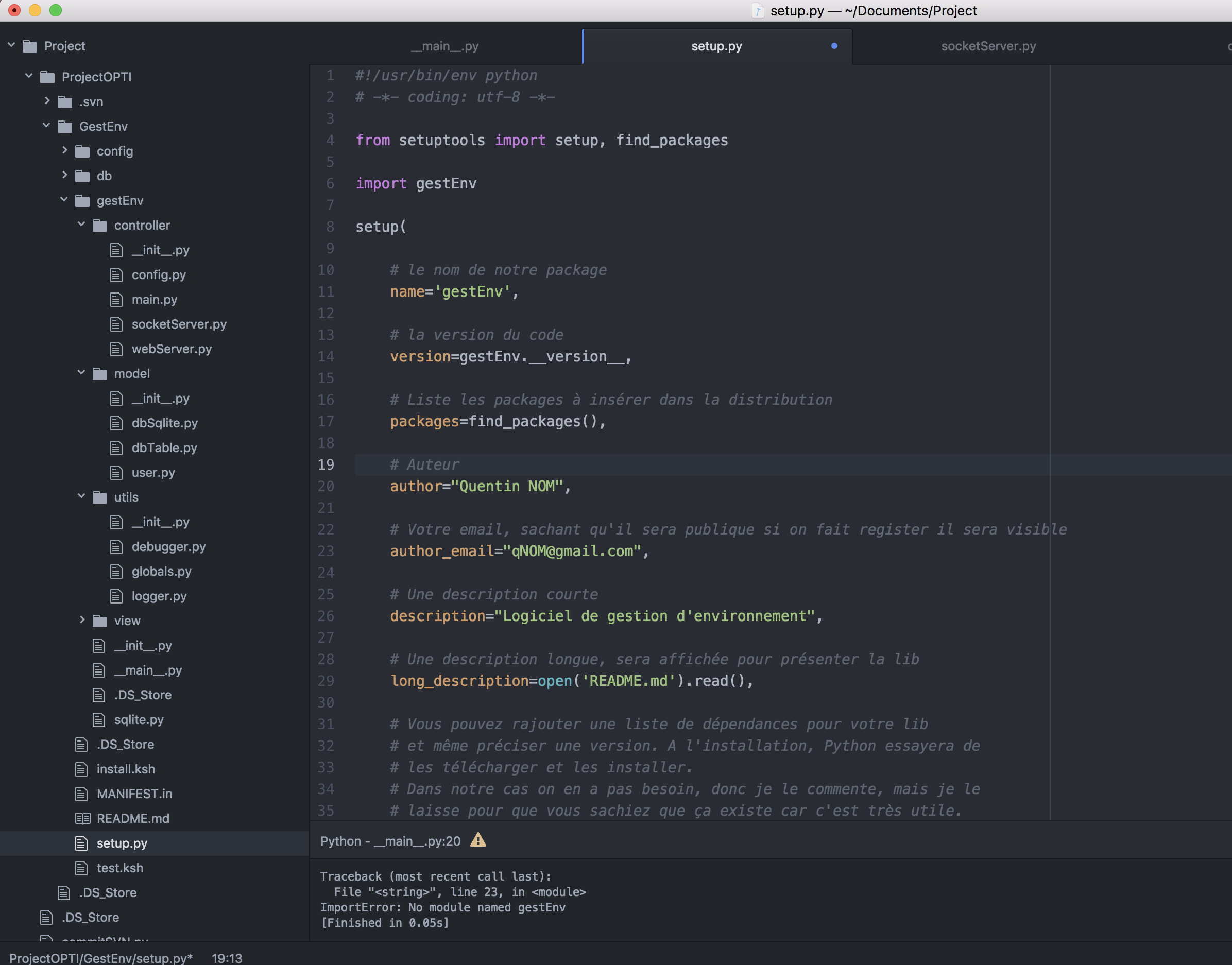The image size is (1232, 965).
Task: Click the socketServer.py file icon in tree
Action: (x=116, y=324)
